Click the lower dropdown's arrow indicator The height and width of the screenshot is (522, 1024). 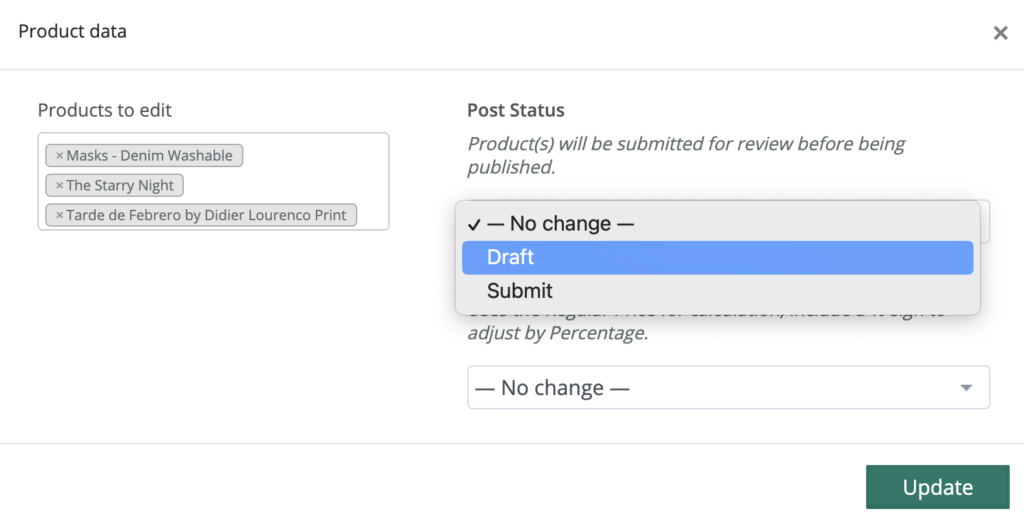pos(966,388)
